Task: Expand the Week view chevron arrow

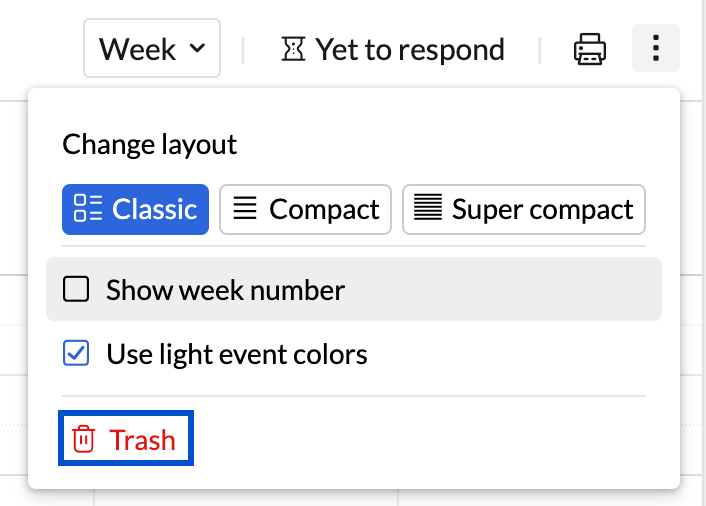Action: pyautogui.click(x=198, y=48)
